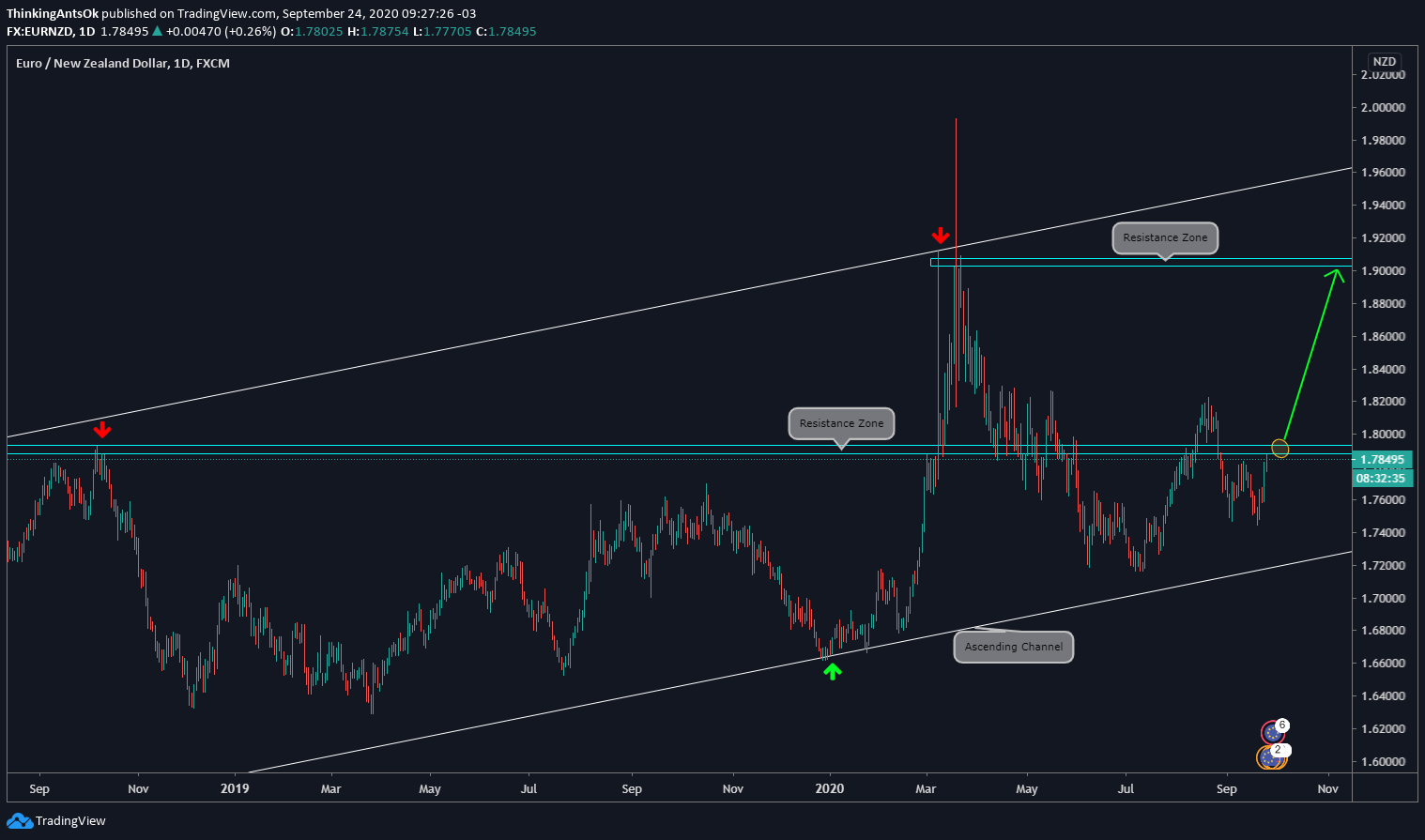Select the '2019' label on the time axis
The width and height of the screenshot is (1425, 840).
(235, 788)
